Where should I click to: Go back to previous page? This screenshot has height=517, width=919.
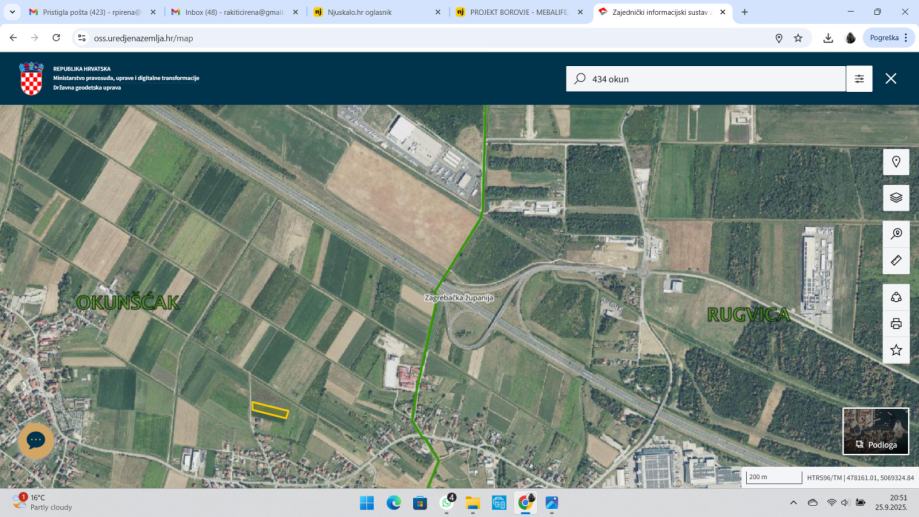click(13, 38)
